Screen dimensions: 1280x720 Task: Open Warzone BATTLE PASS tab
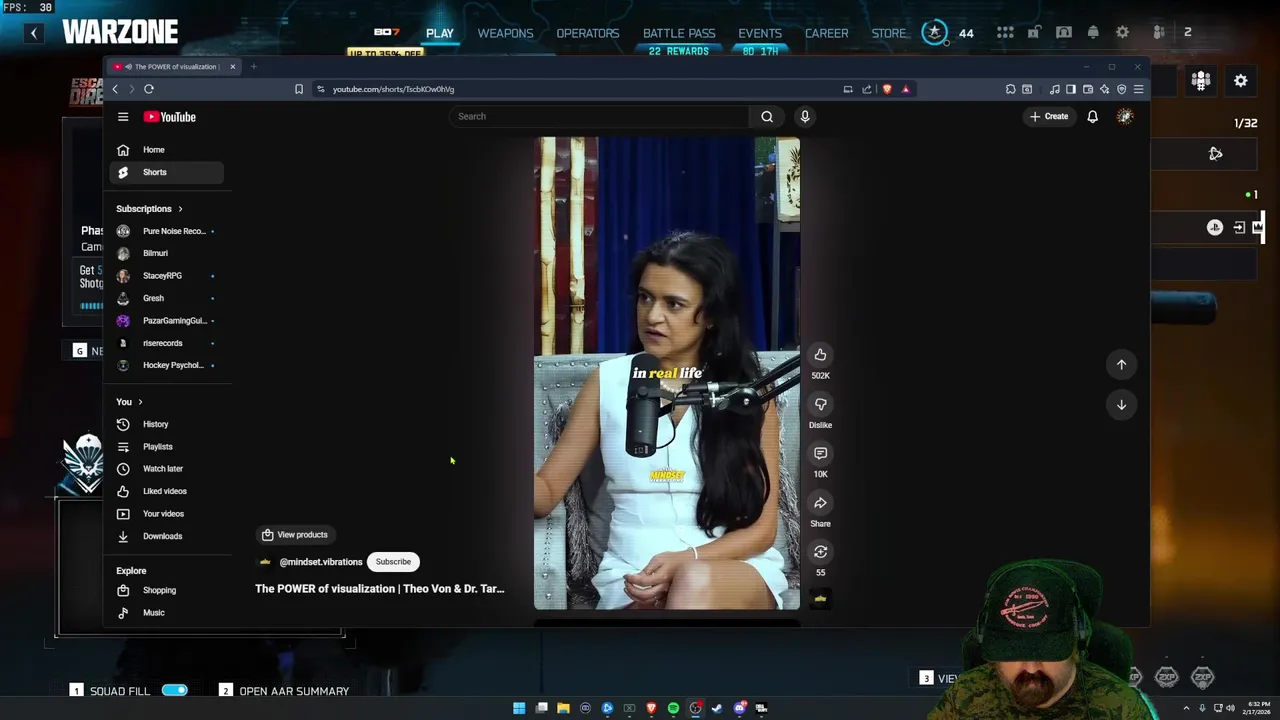(x=679, y=33)
